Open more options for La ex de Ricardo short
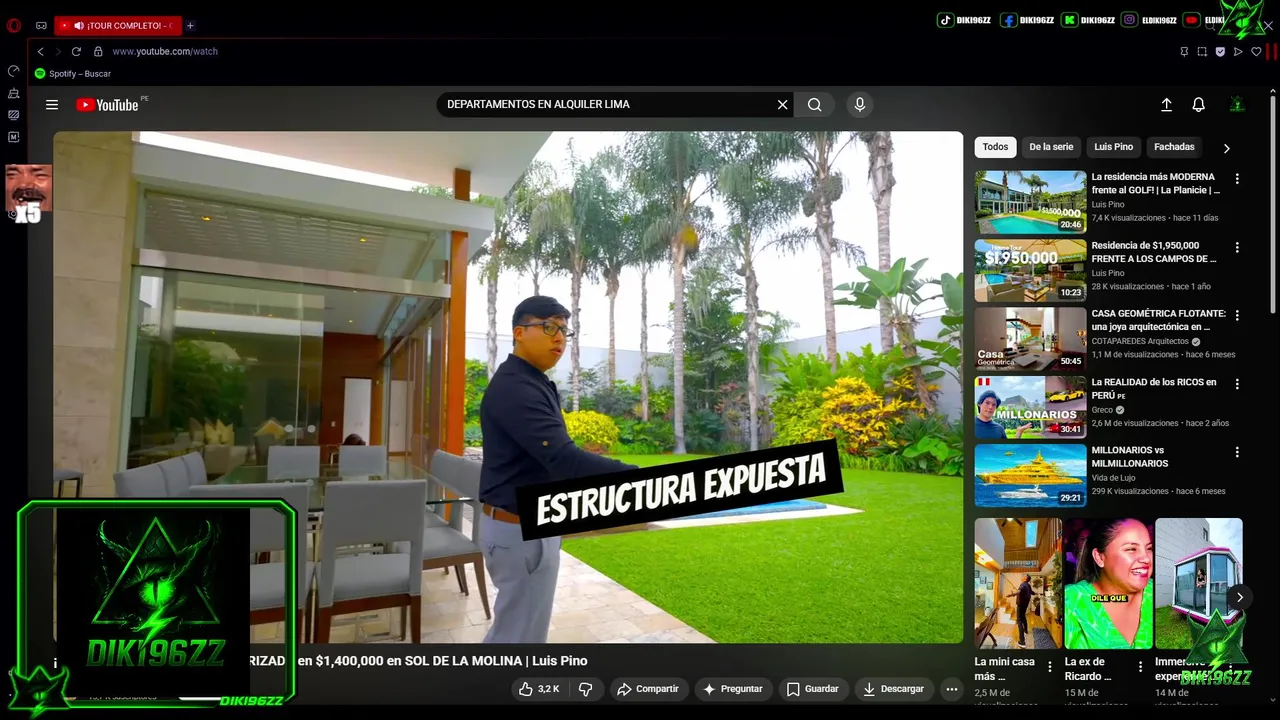The width and height of the screenshot is (1280, 720). [x=1139, y=667]
